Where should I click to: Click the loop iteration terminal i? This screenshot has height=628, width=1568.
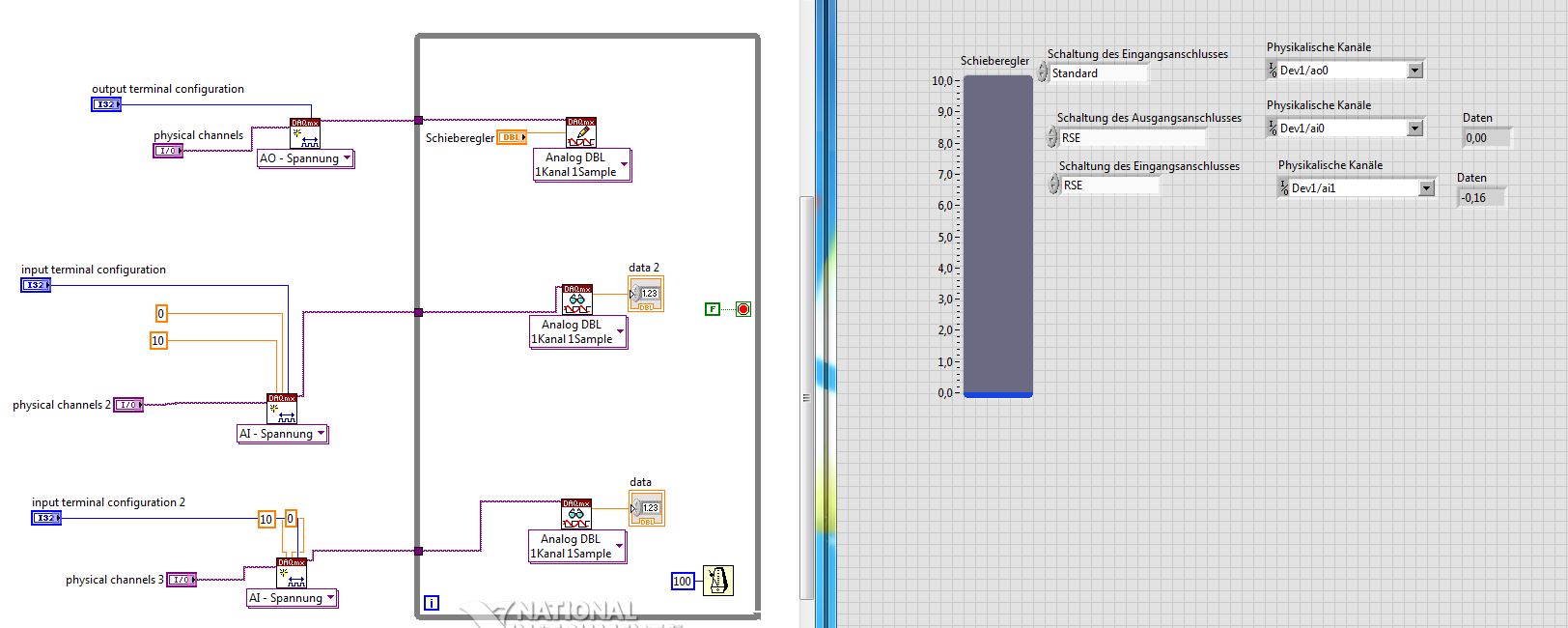coord(432,603)
